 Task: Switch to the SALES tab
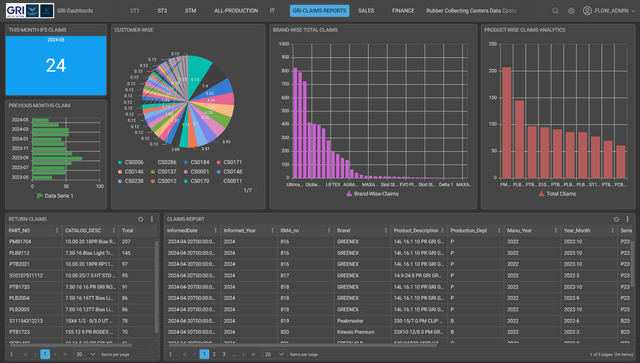tap(366, 11)
